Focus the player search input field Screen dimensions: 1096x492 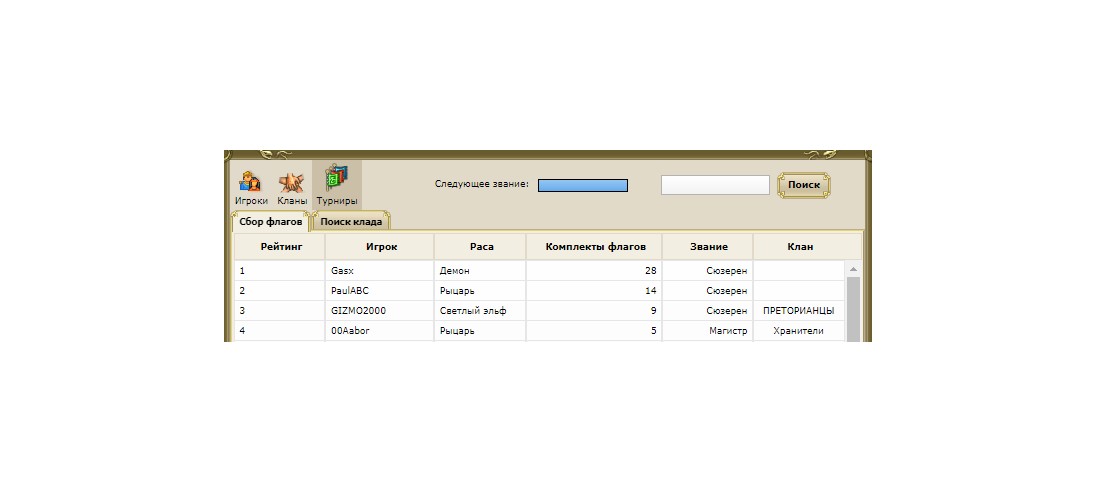(715, 185)
